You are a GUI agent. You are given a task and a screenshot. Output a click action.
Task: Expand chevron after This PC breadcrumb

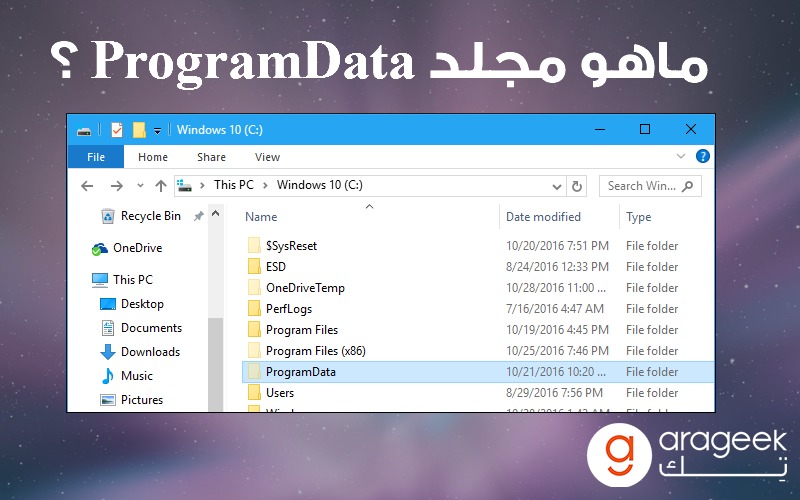pos(265,185)
